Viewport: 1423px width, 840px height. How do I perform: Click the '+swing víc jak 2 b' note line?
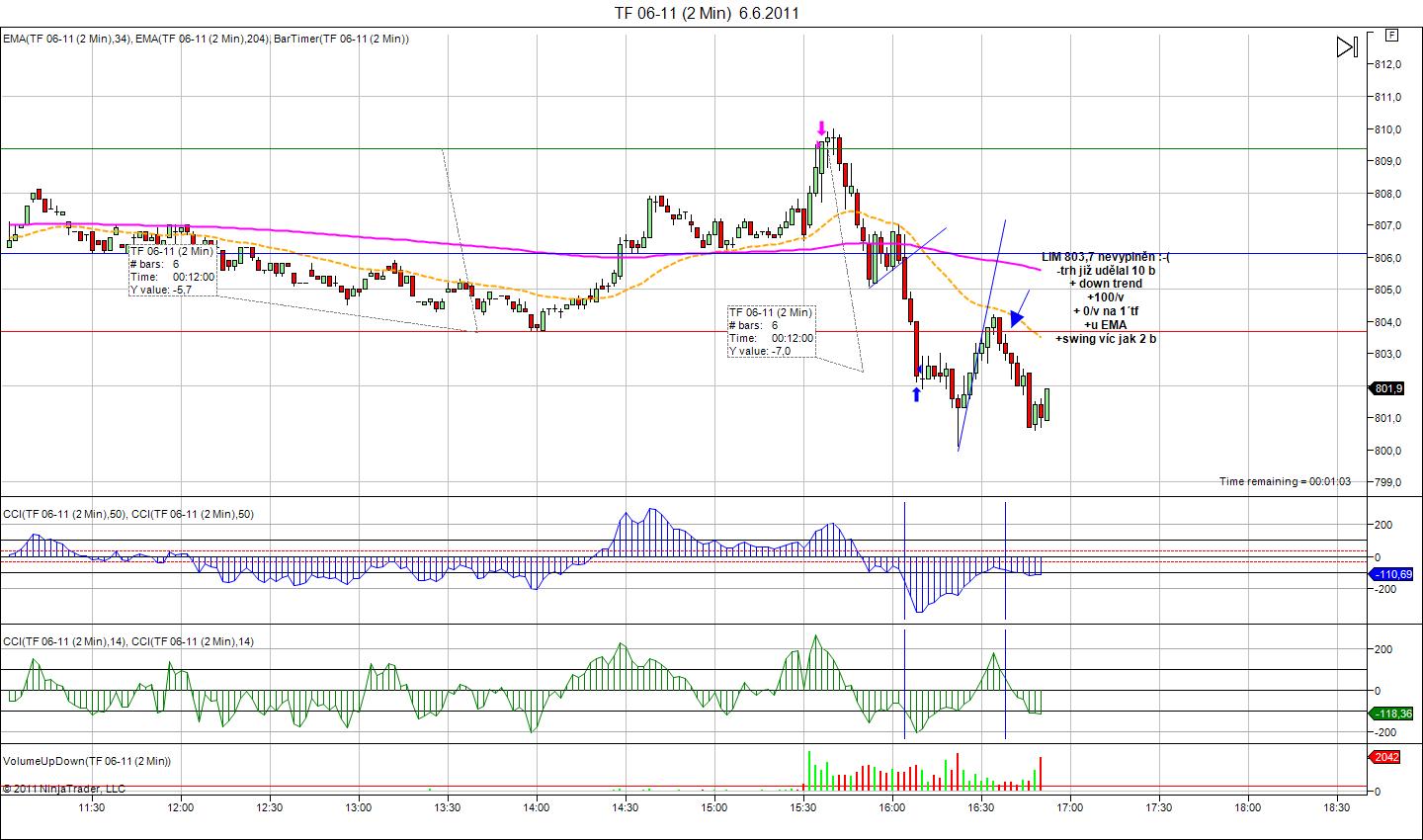point(1106,339)
